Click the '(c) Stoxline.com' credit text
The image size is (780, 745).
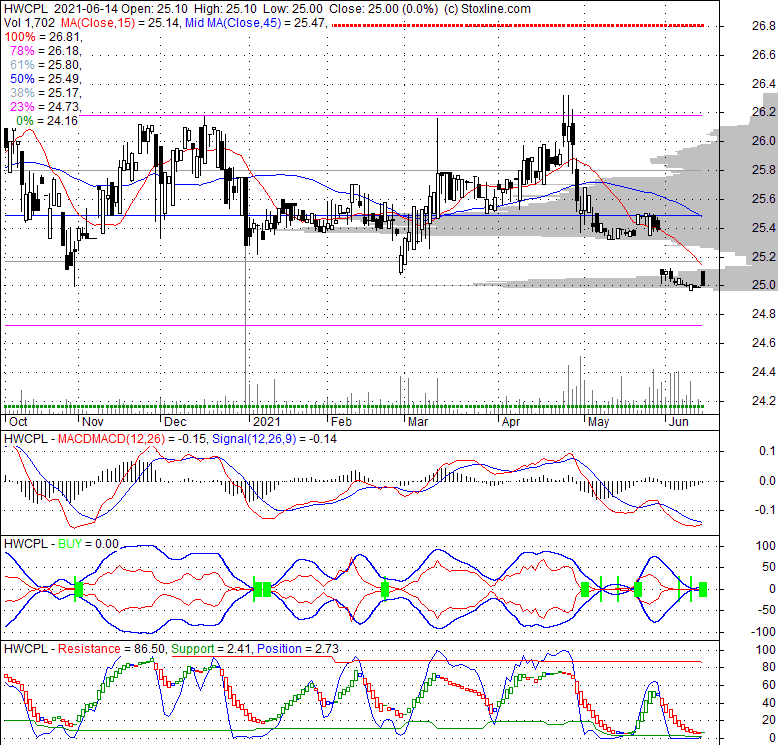(x=487, y=9)
